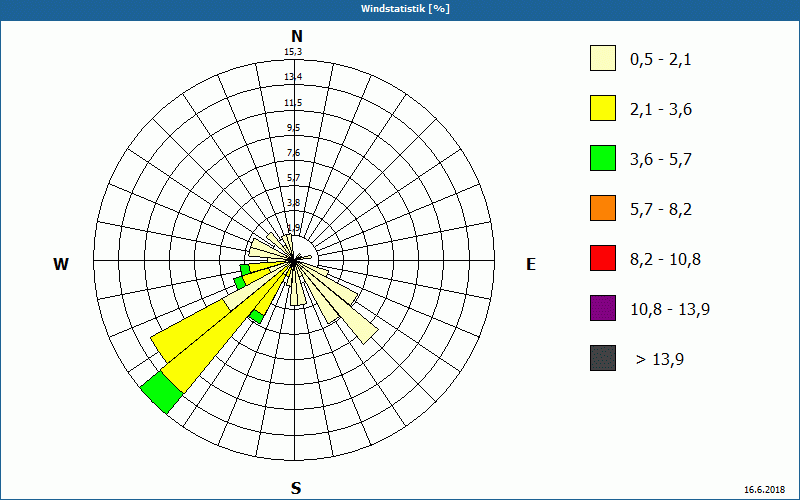Click the radial axis value 11,5
Viewport: 800px width, 500px height.
click(x=293, y=103)
